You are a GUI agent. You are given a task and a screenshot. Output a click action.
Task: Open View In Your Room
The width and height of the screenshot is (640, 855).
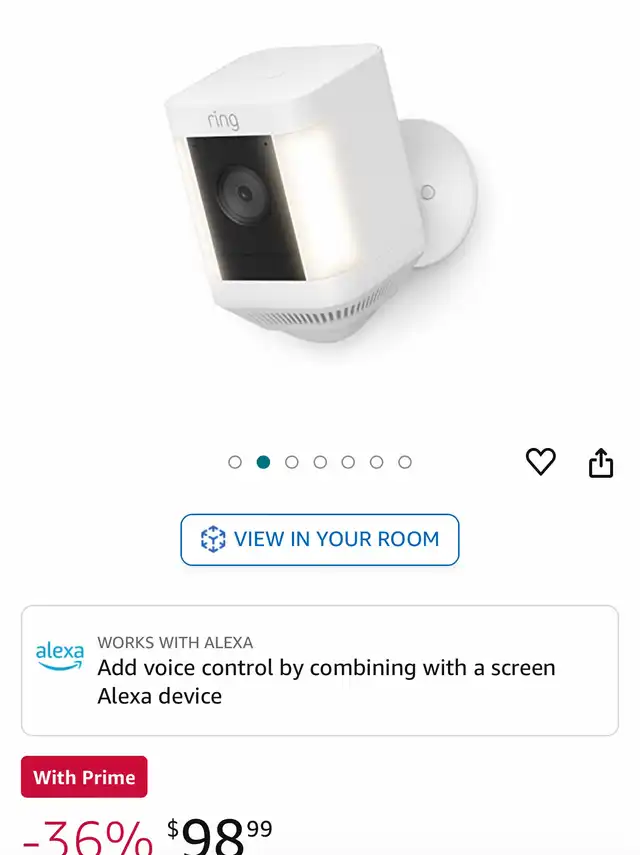point(320,539)
